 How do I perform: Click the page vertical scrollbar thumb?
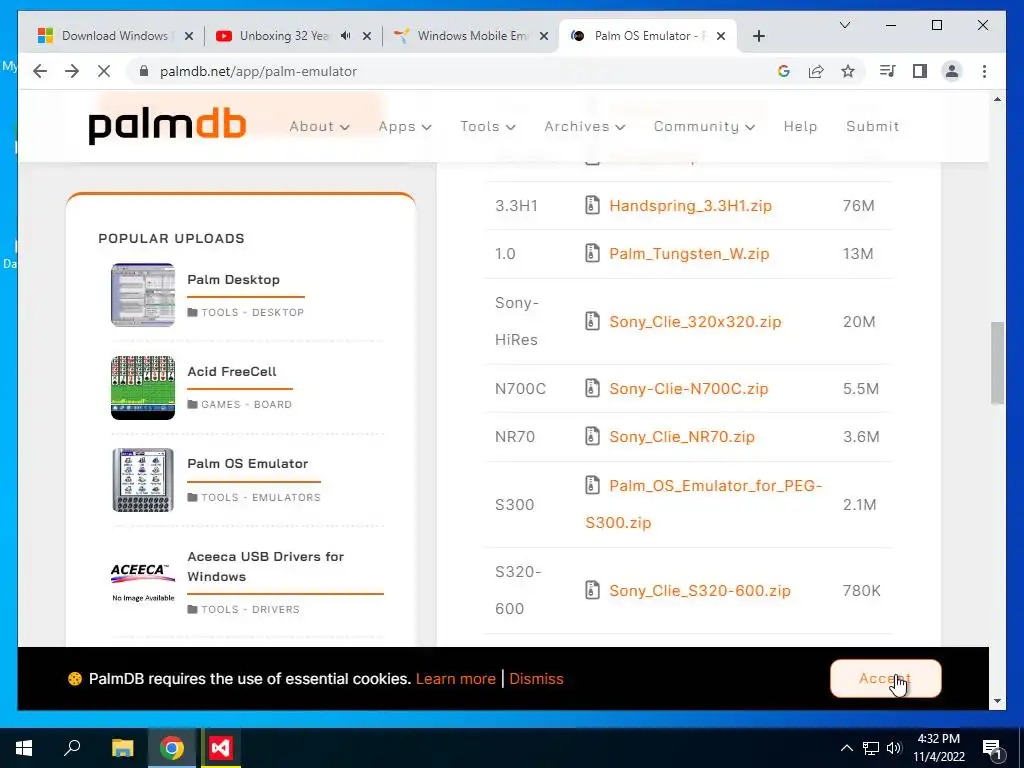(x=997, y=362)
